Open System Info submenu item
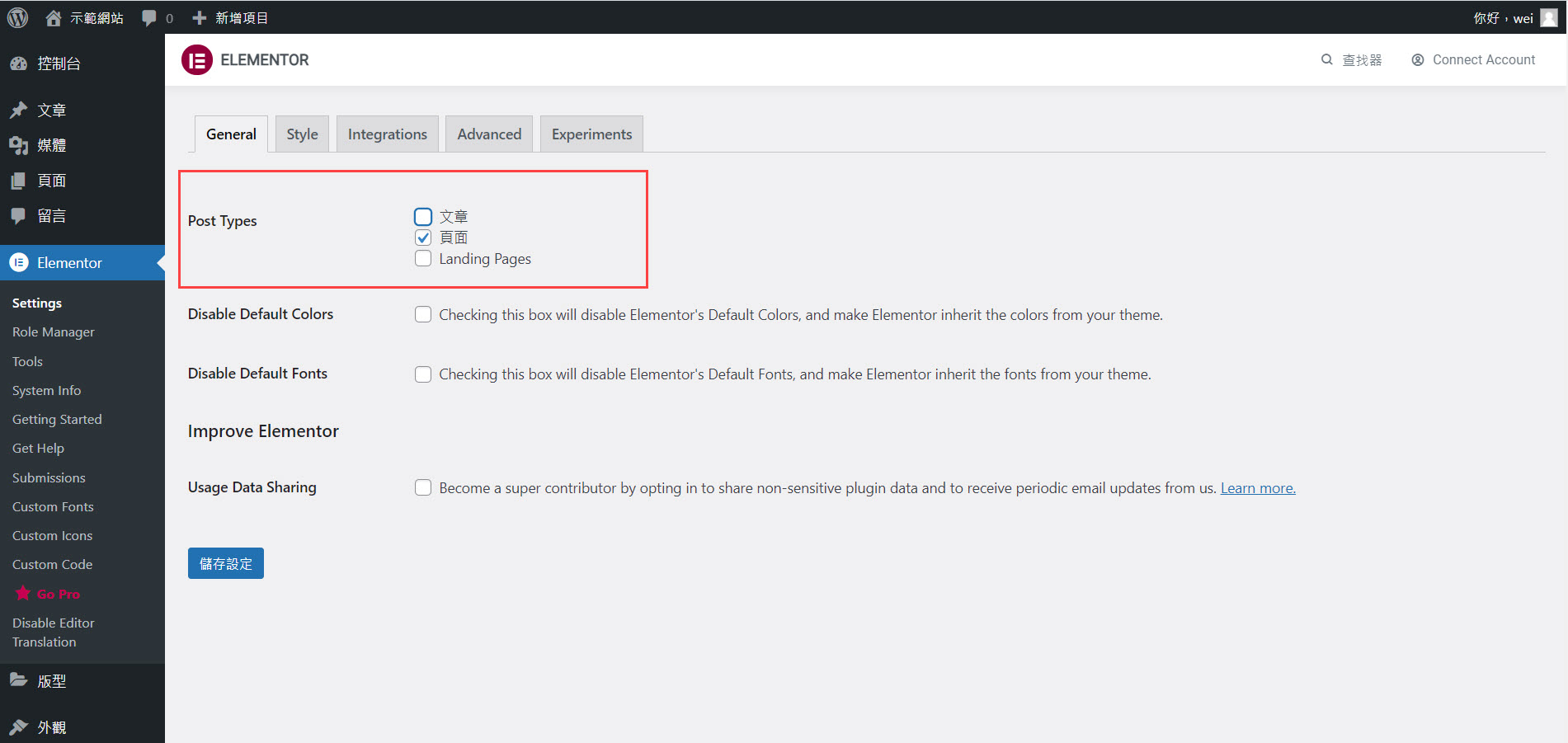The image size is (1568, 743). (x=46, y=390)
